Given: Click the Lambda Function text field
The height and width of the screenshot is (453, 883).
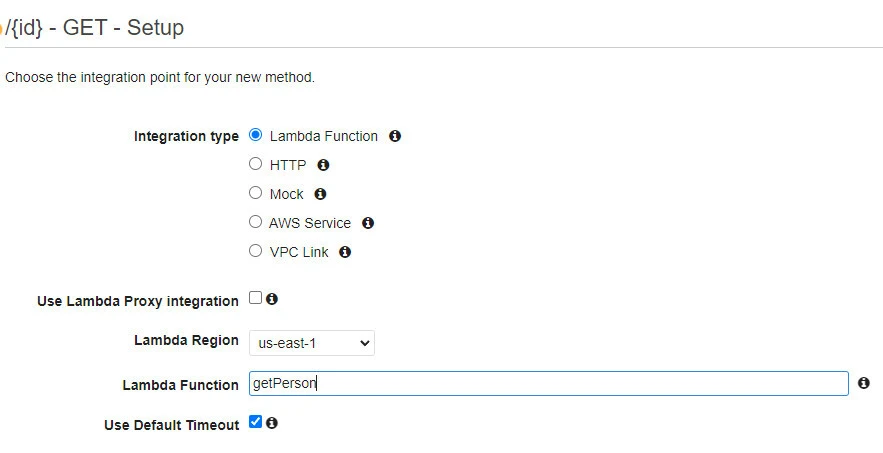Looking at the screenshot, I should 548,383.
